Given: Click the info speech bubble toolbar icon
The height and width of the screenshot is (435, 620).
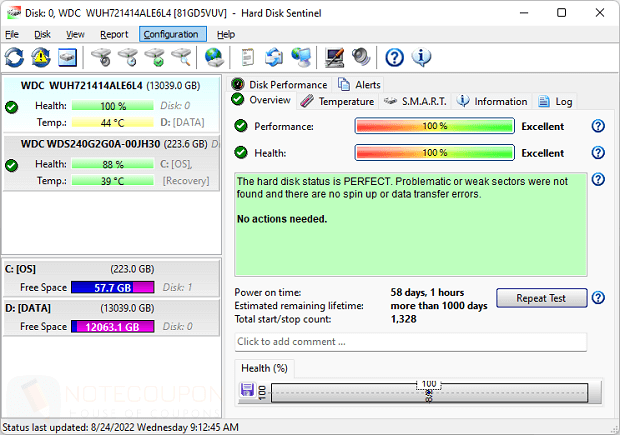Looking at the screenshot, I should (421, 57).
